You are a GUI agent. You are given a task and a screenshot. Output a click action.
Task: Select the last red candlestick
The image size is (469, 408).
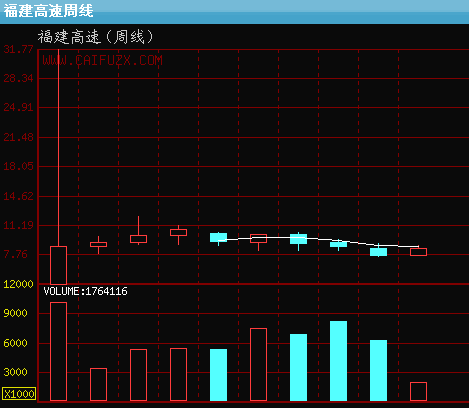click(x=418, y=252)
